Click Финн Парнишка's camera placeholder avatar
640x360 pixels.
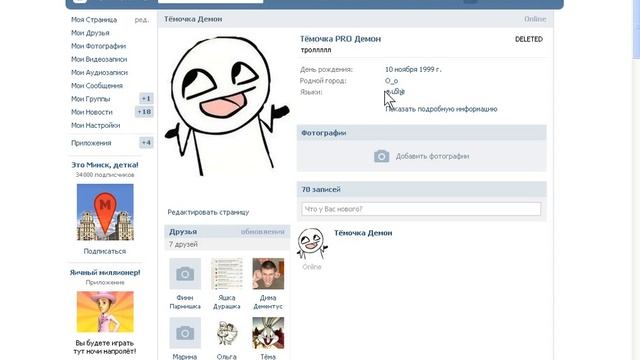pos(185,274)
